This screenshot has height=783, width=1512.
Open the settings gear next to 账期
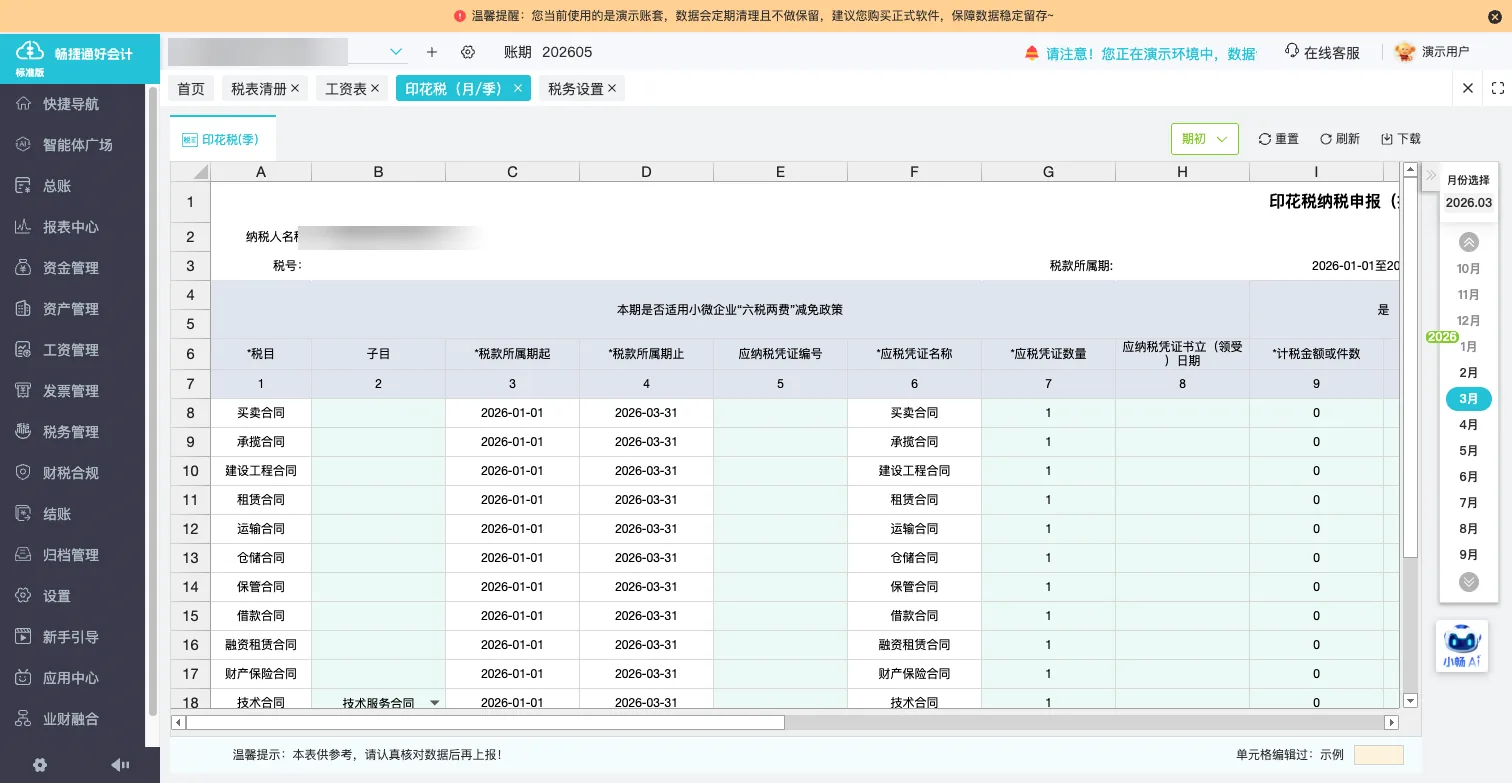coord(468,52)
